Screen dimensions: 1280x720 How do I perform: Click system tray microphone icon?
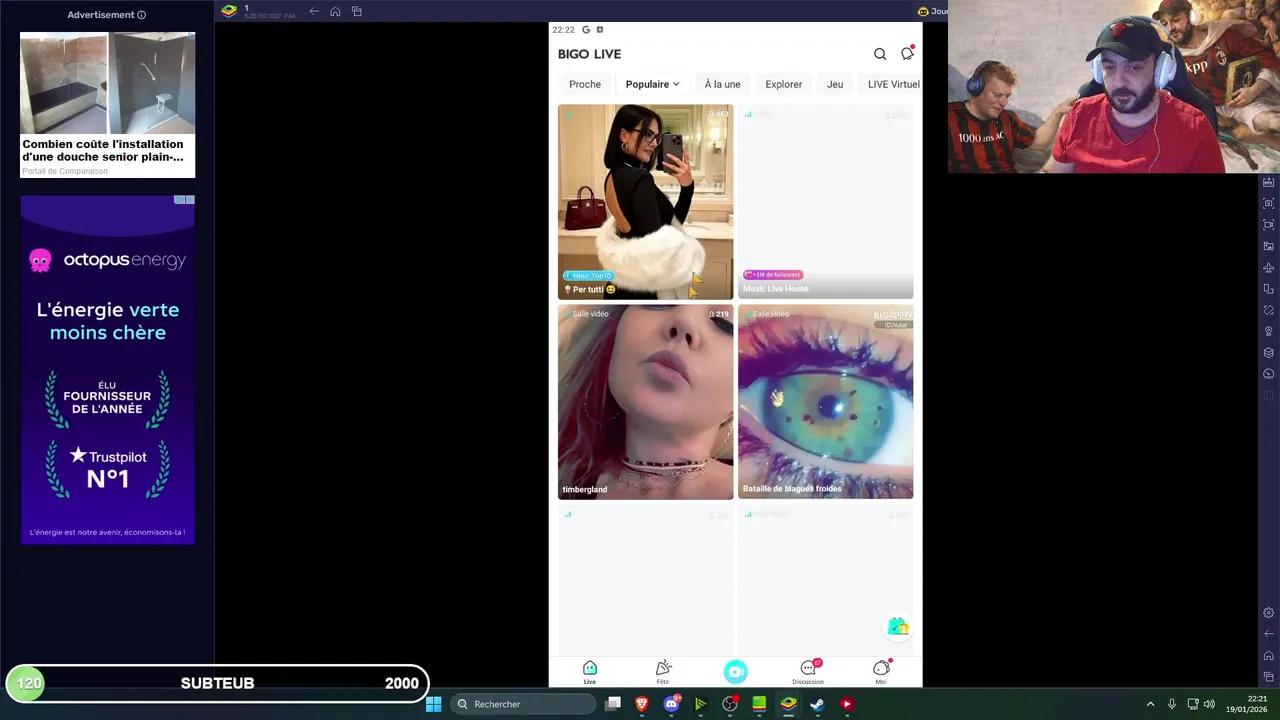pyautogui.click(x=1172, y=704)
